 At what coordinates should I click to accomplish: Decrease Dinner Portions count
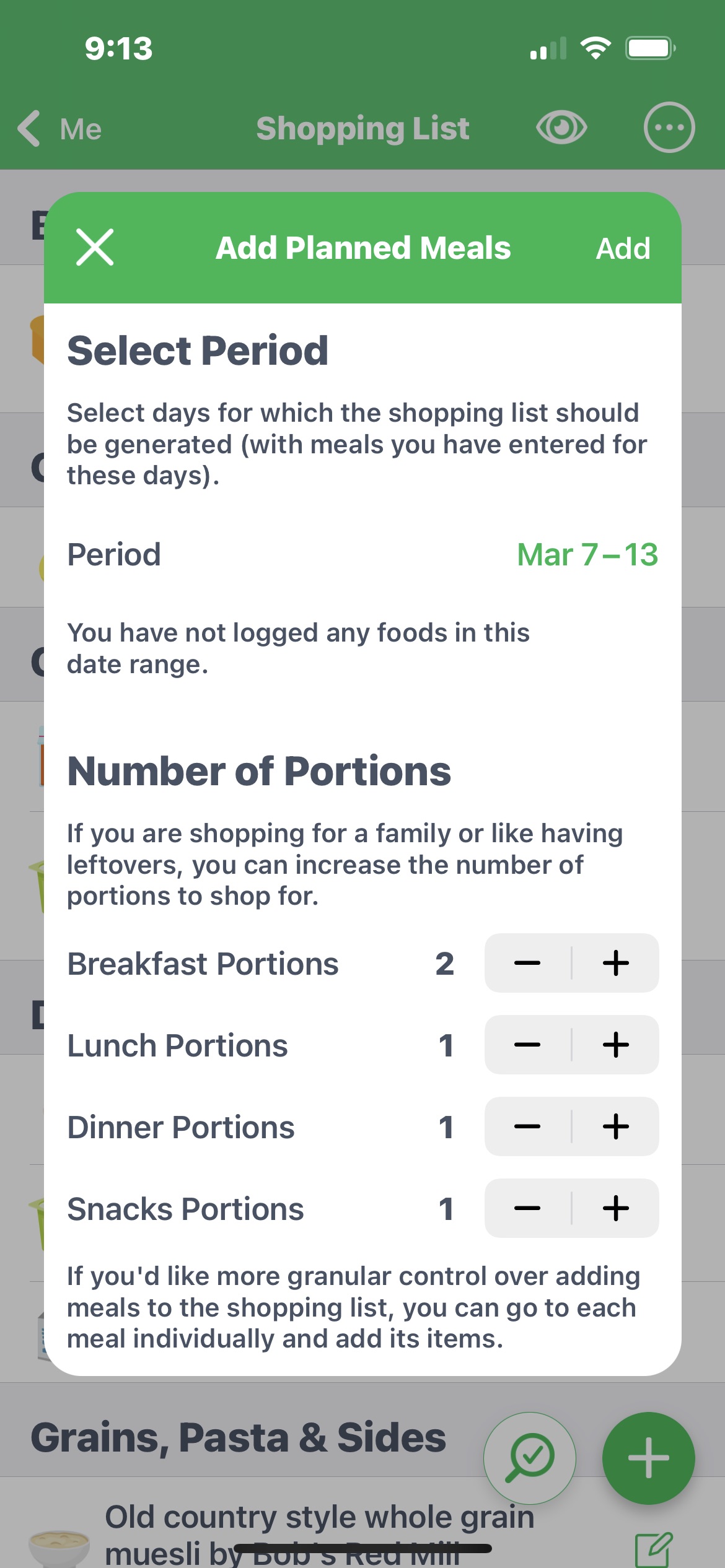pos(527,1127)
